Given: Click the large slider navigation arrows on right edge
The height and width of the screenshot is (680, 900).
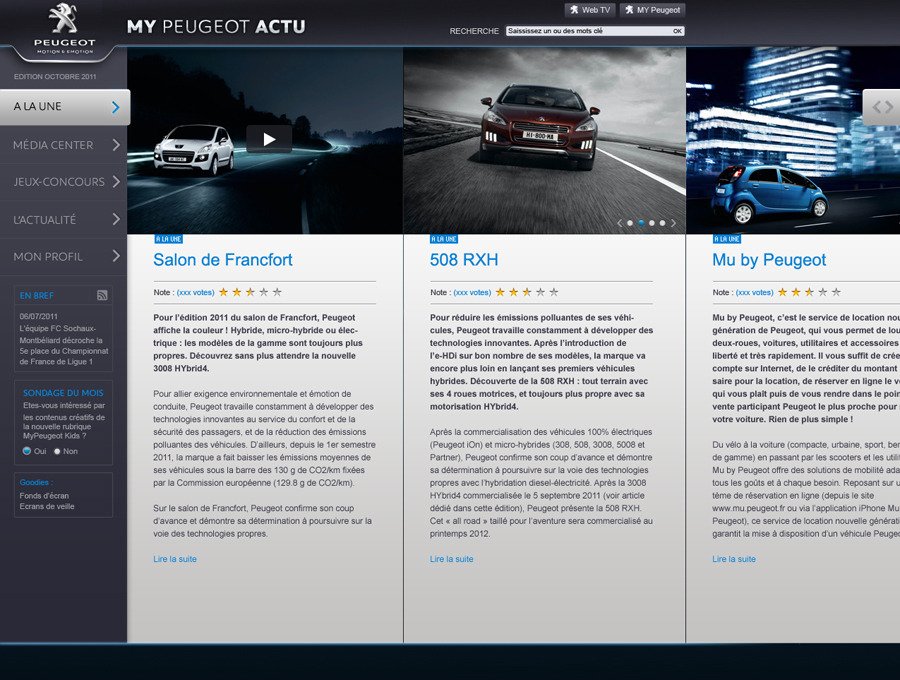Looking at the screenshot, I should point(882,107).
